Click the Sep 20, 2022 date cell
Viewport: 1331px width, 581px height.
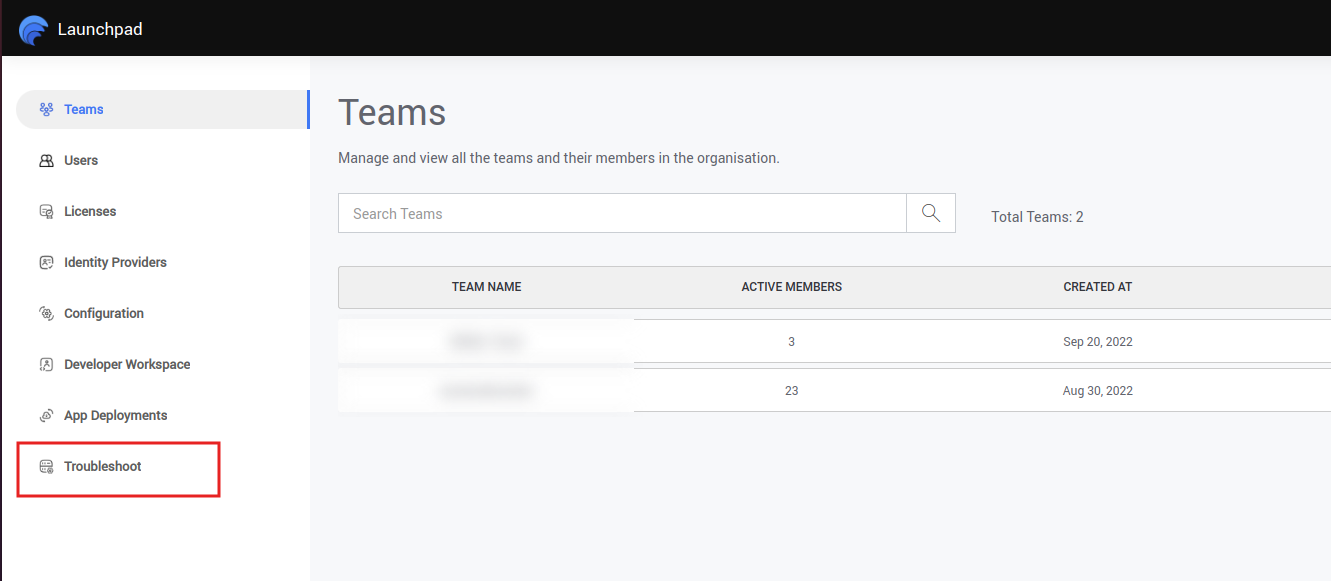(1097, 342)
